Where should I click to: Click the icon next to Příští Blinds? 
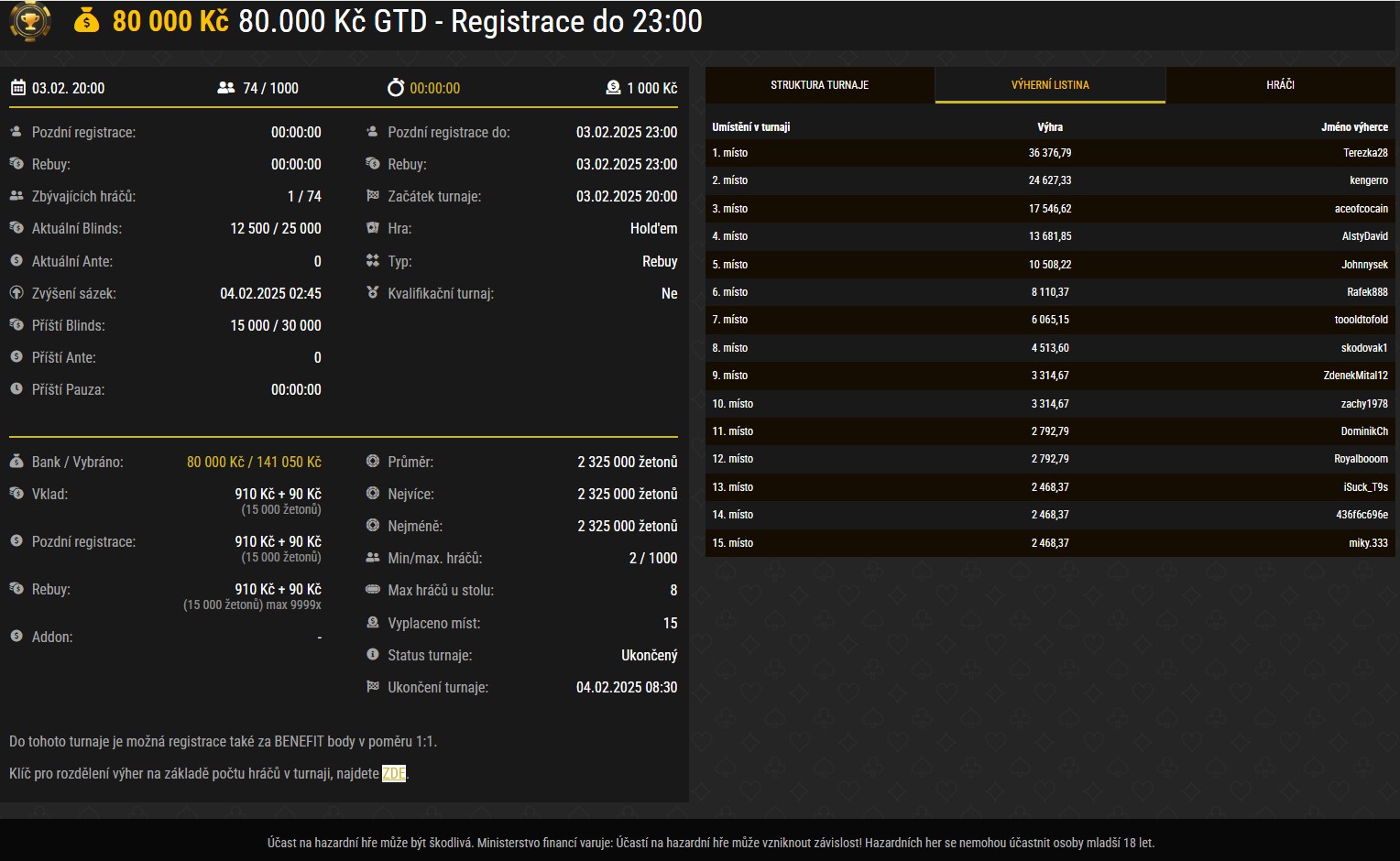click(16, 325)
